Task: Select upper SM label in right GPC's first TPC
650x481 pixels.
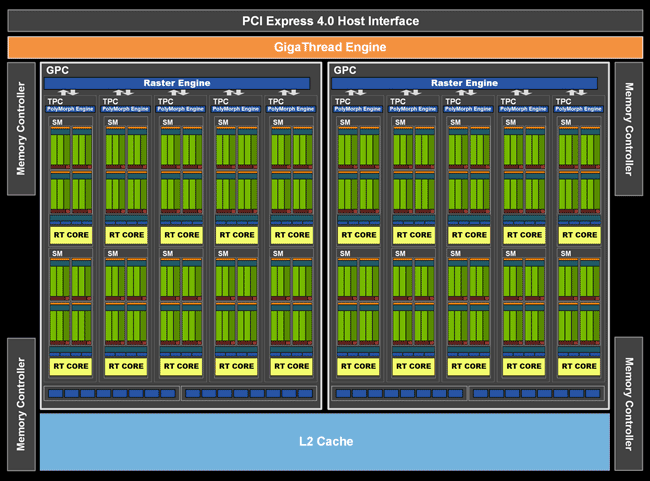Action: [345, 123]
